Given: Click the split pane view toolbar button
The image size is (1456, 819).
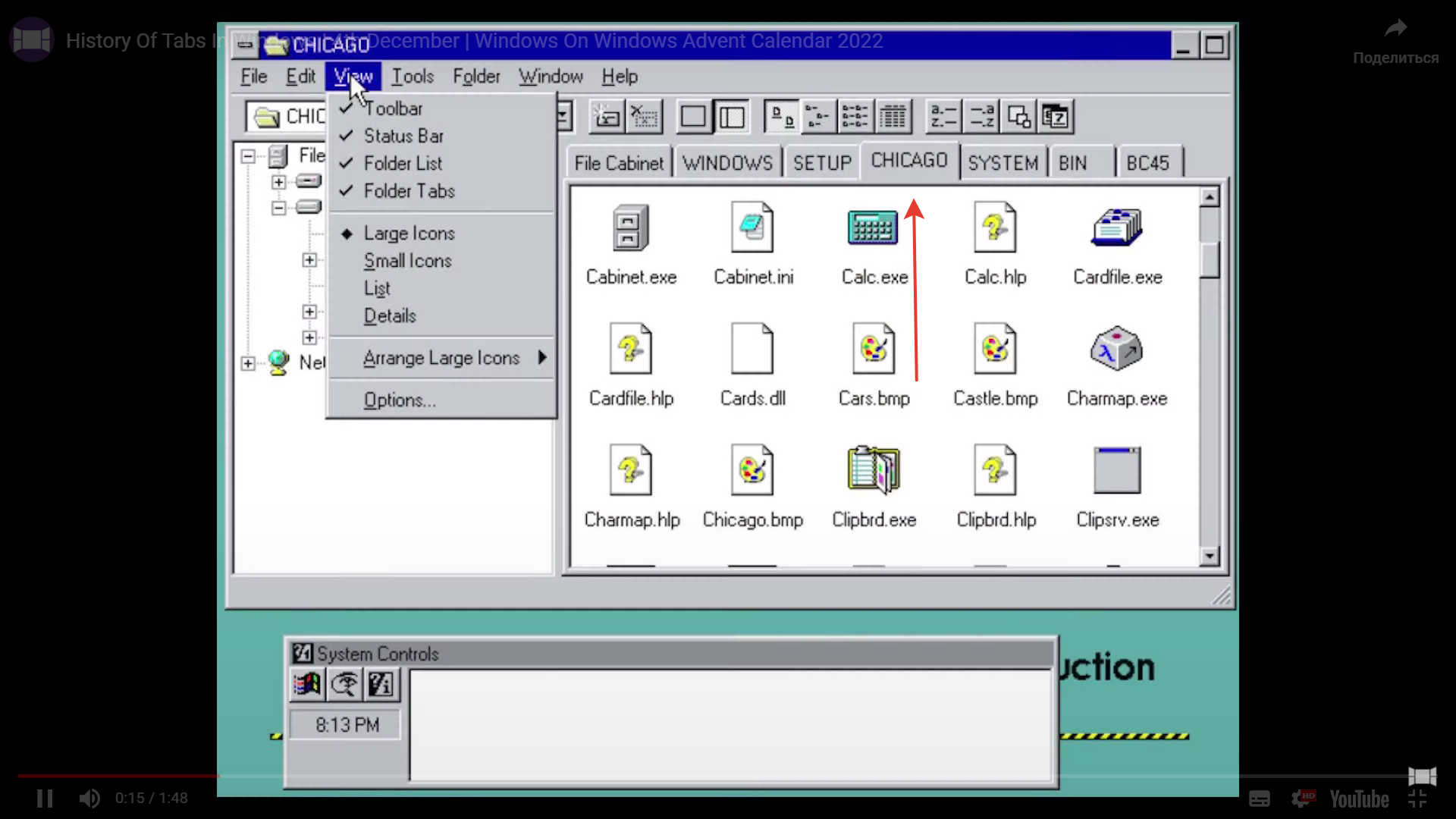Looking at the screenshot, I should tap(732, 117).
